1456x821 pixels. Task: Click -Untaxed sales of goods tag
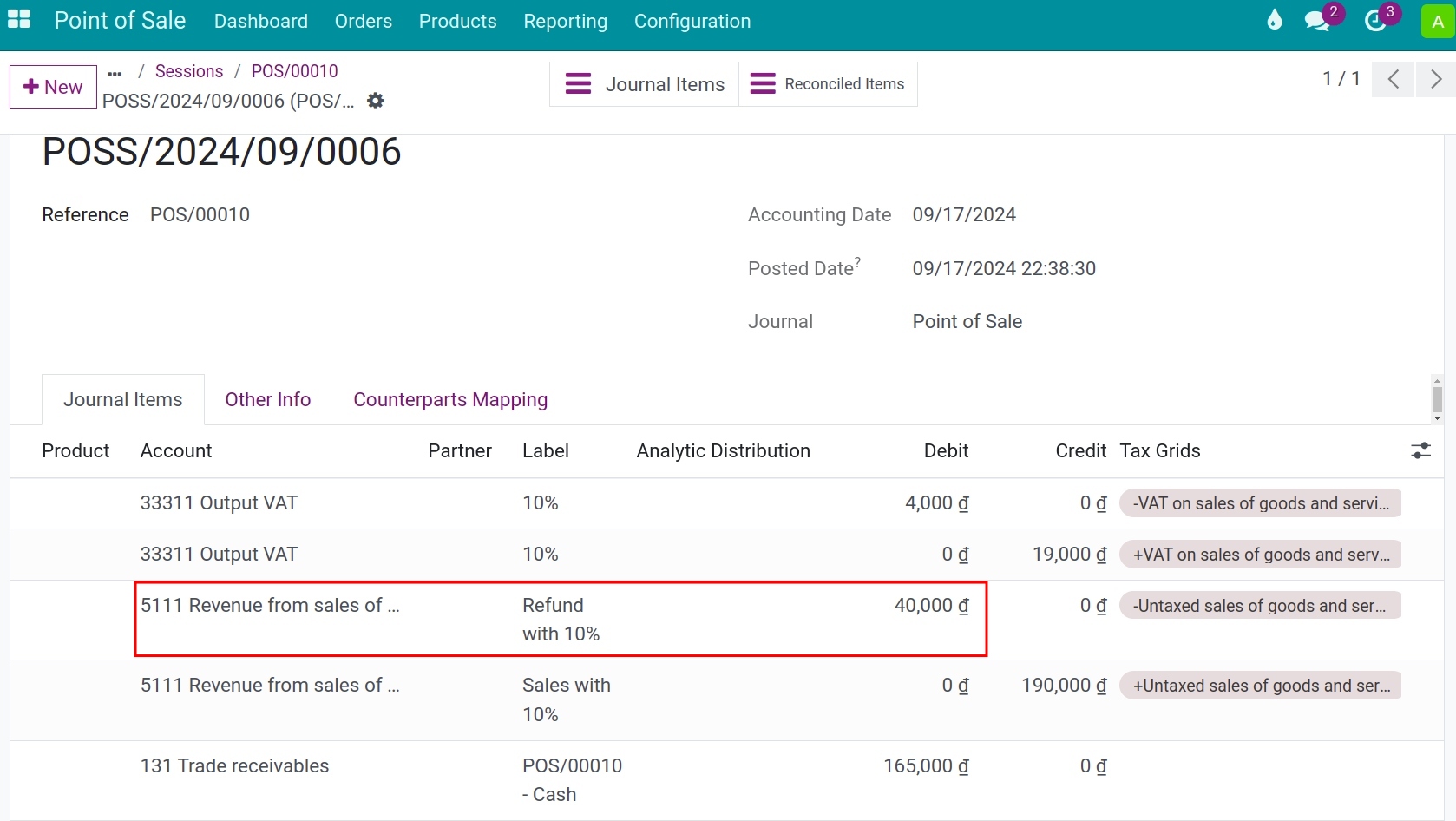point(1260,606)
